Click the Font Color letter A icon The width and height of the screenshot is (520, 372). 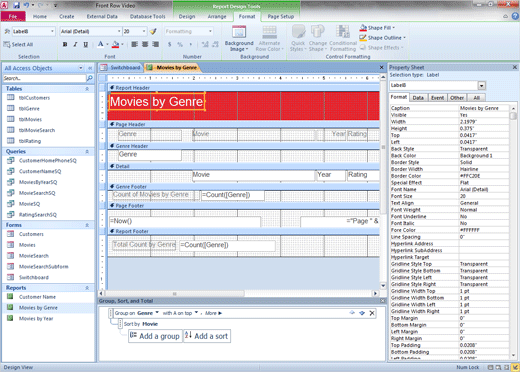(100, 44)
